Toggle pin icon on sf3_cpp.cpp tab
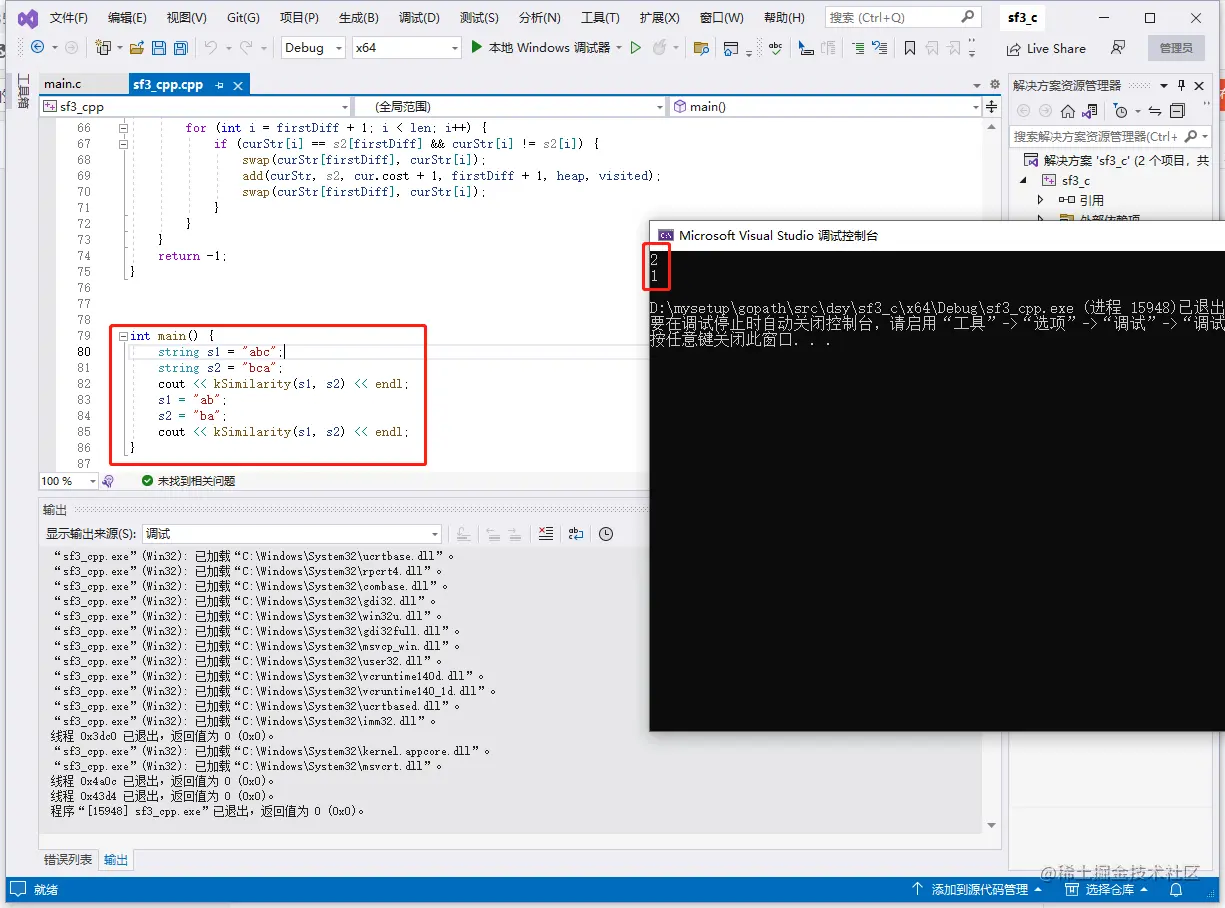This screenshot has height=908, width=1225. 219,85
